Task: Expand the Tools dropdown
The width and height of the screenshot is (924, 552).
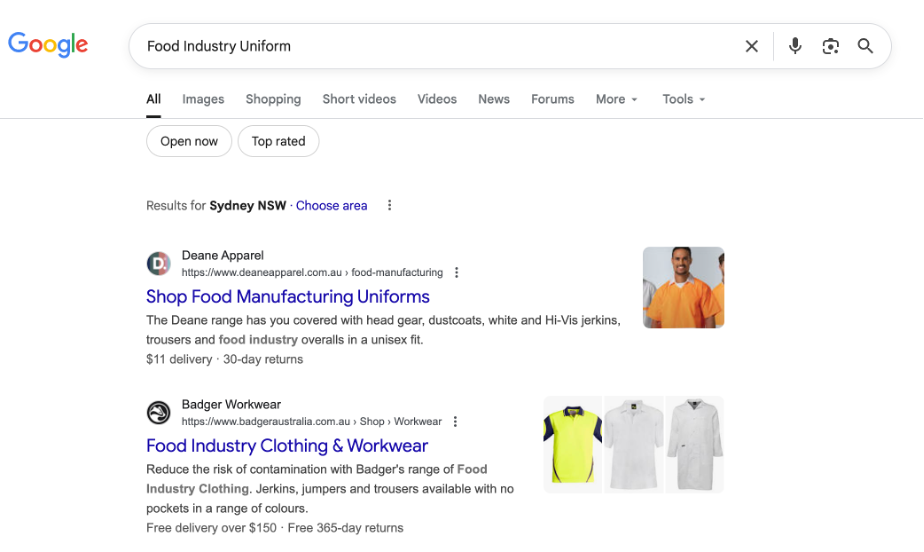Action: [x=683, y=99]
